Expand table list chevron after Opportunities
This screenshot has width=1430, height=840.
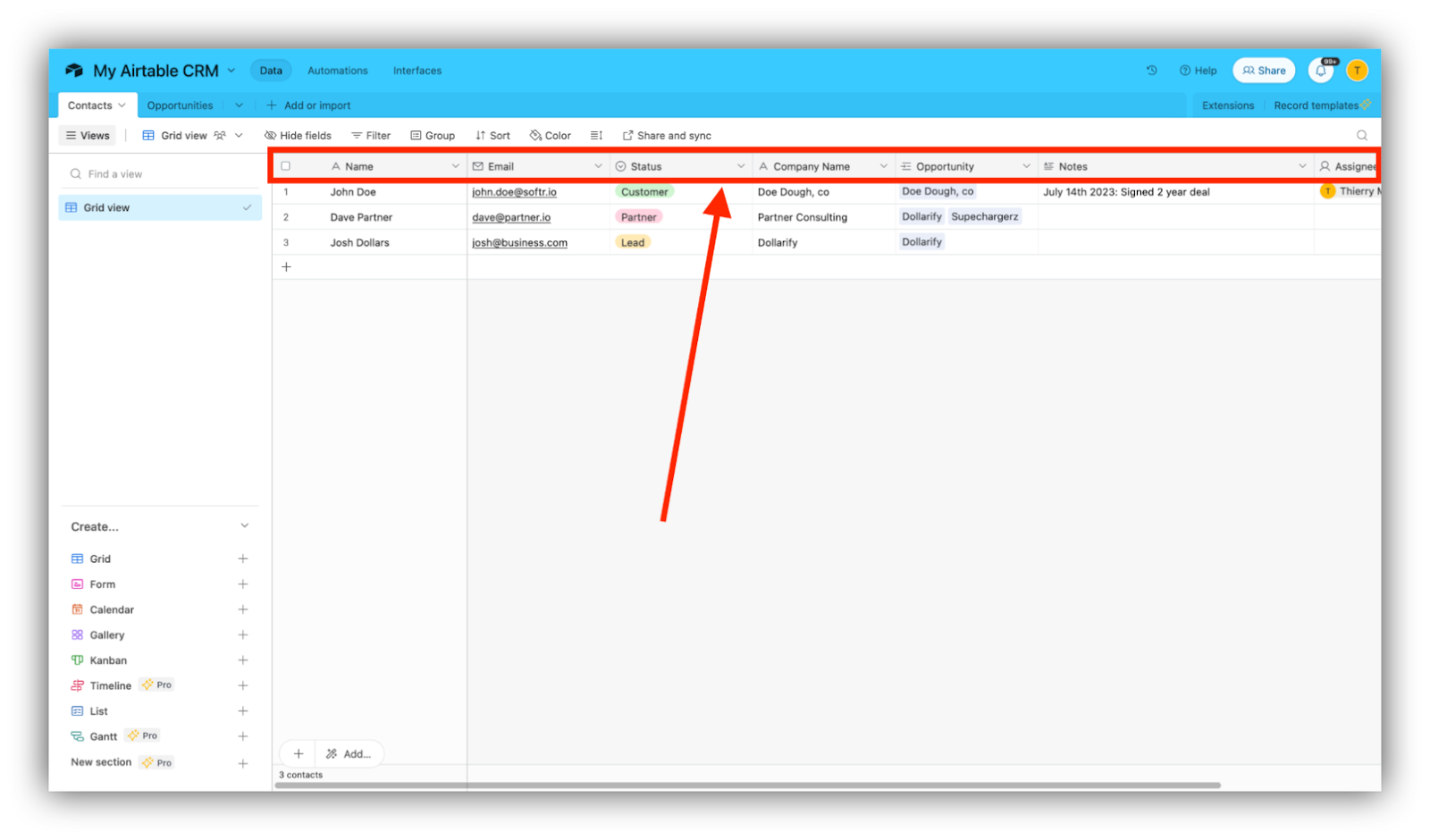point(239,105)
